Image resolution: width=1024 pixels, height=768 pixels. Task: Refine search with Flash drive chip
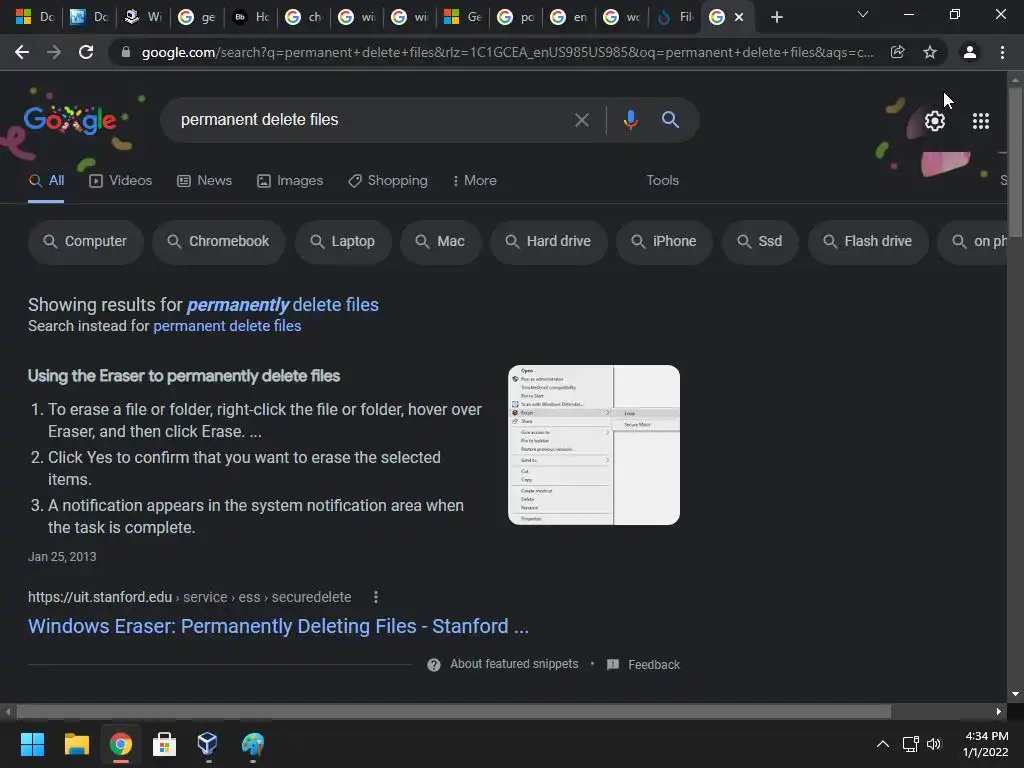pos(868,242)
